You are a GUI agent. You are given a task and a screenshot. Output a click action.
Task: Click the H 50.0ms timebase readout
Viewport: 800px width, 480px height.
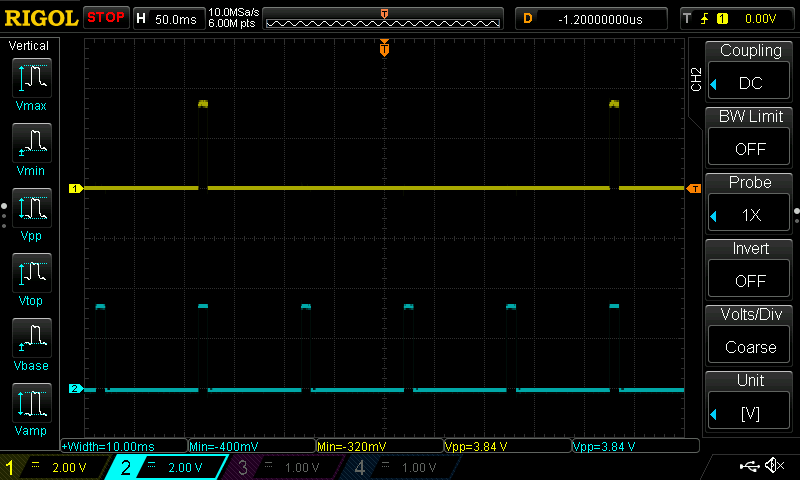click(169, 19)
